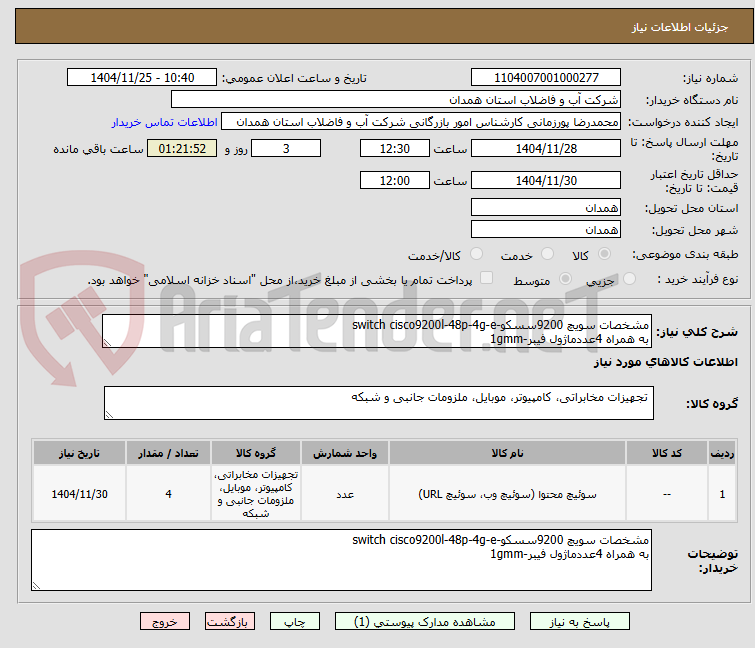Screen dimensions: 755x648
Task: Click the delivery province field همدان
Action: [546, 207]
